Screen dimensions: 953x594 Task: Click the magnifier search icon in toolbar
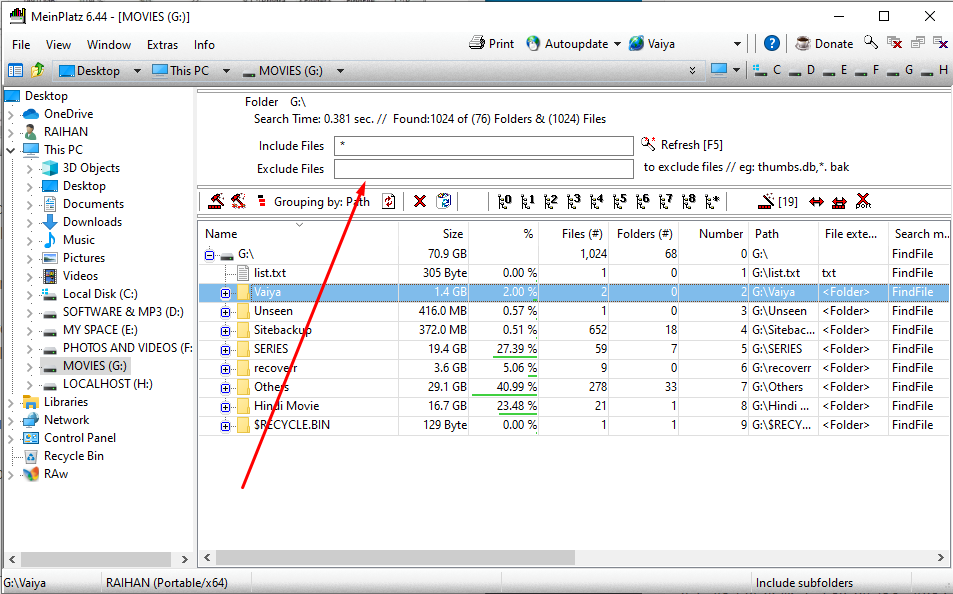pos(871,43)
